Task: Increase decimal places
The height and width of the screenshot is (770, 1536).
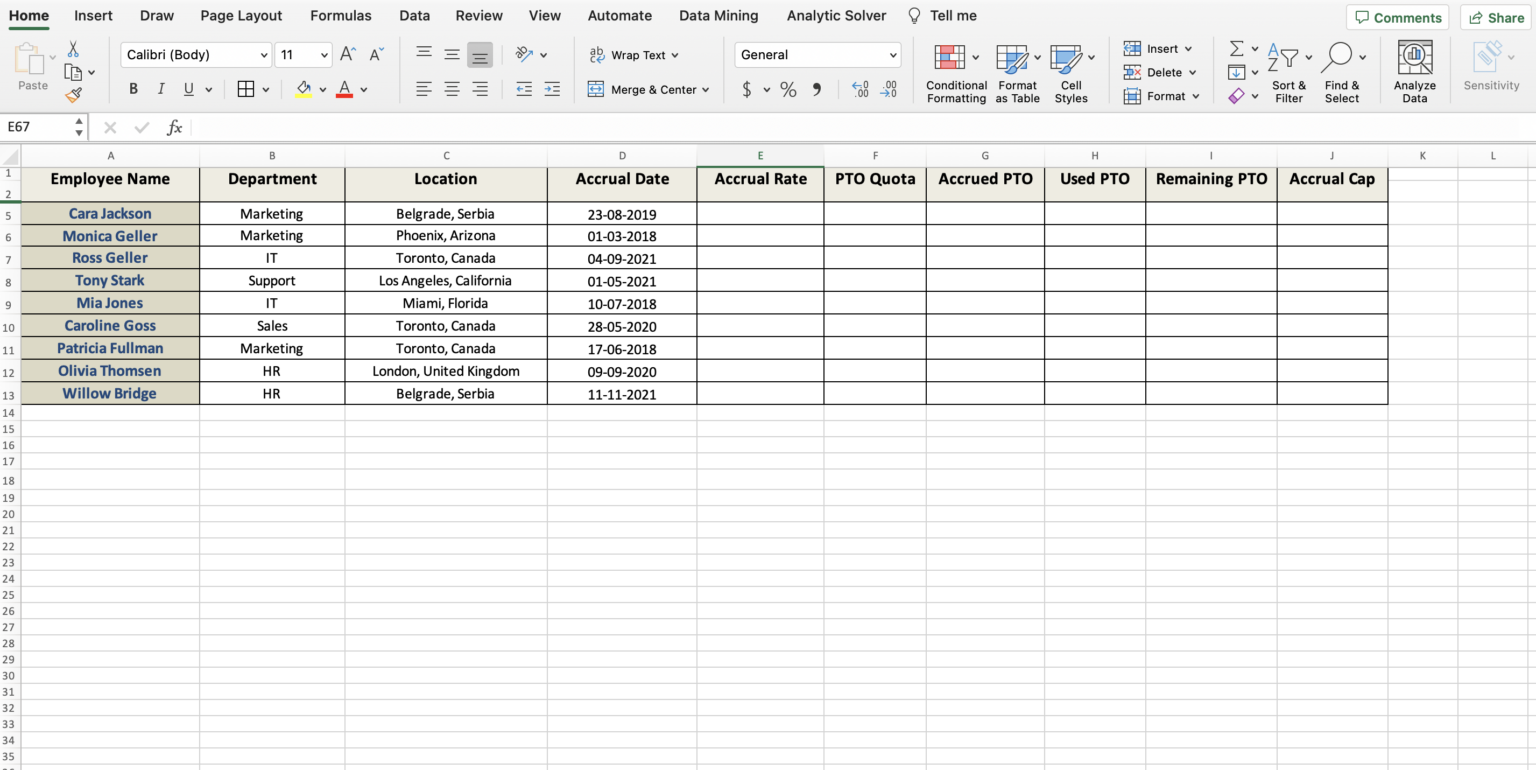Action: [x=860, y=90]
